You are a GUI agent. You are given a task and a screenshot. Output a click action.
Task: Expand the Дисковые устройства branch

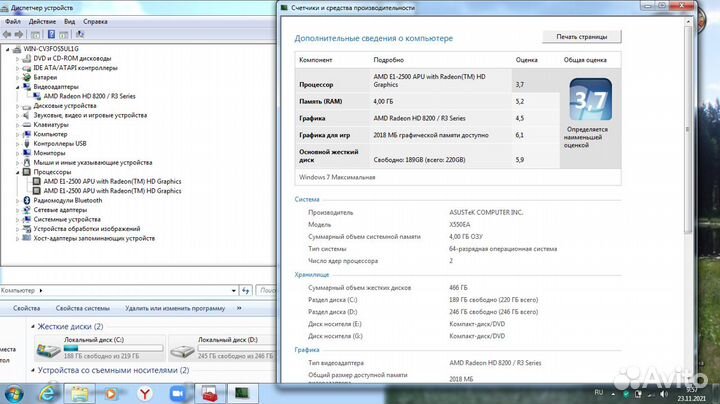pos(17,106)
